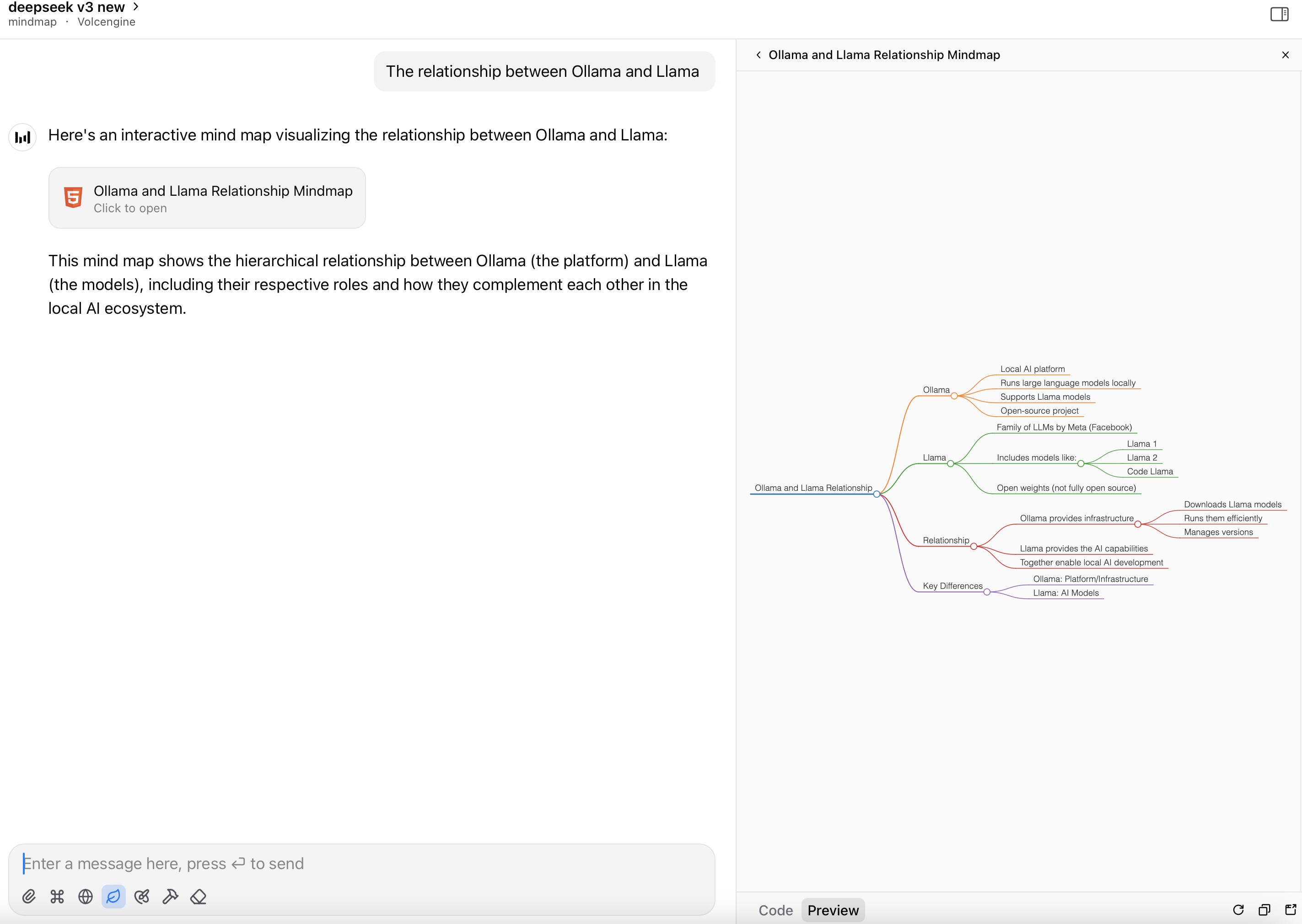The image size is (1302, 924).
Task: Open preview in external window
Action: 1291,910
